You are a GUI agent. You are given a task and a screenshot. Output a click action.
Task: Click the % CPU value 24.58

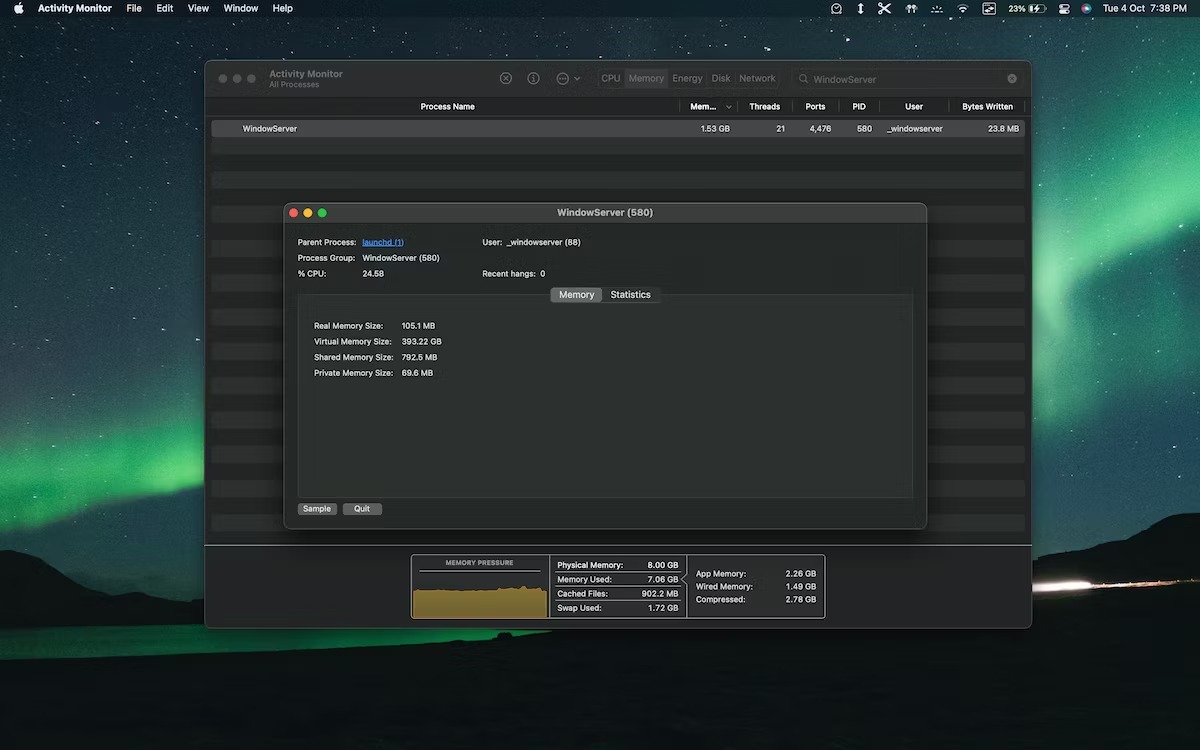point(373,273)
